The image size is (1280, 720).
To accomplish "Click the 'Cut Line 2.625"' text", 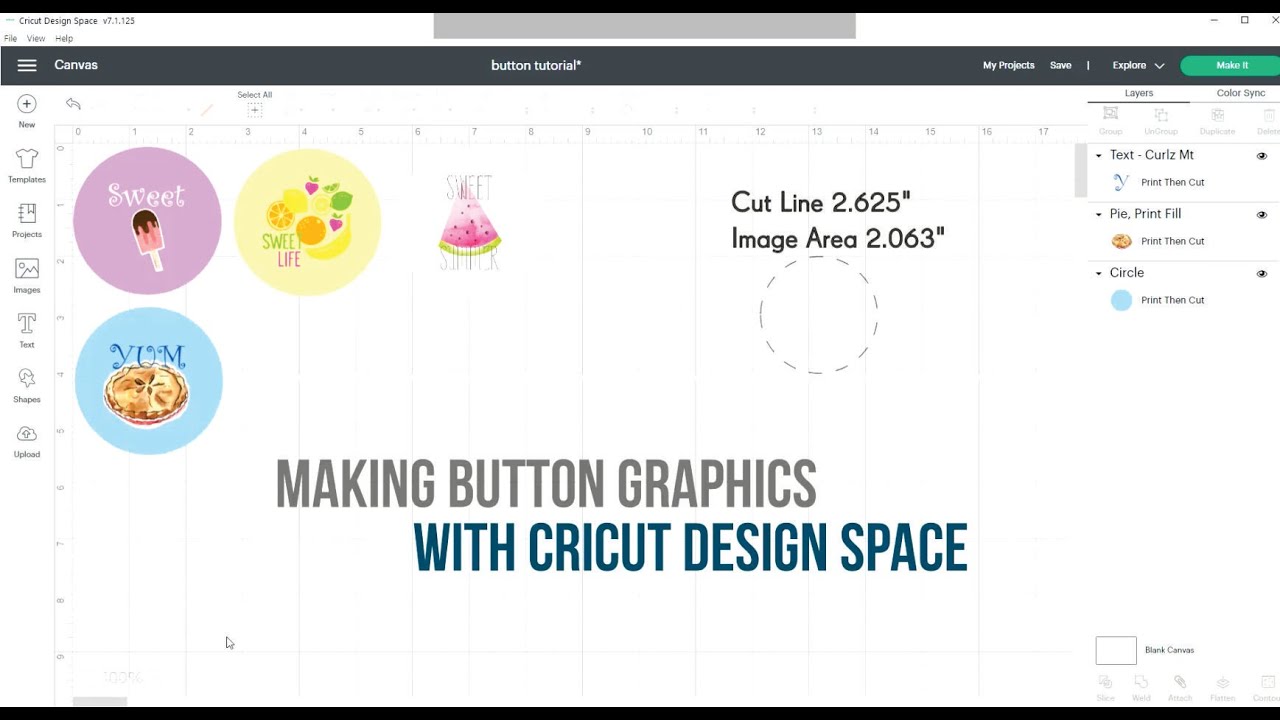I will [820, 202].
